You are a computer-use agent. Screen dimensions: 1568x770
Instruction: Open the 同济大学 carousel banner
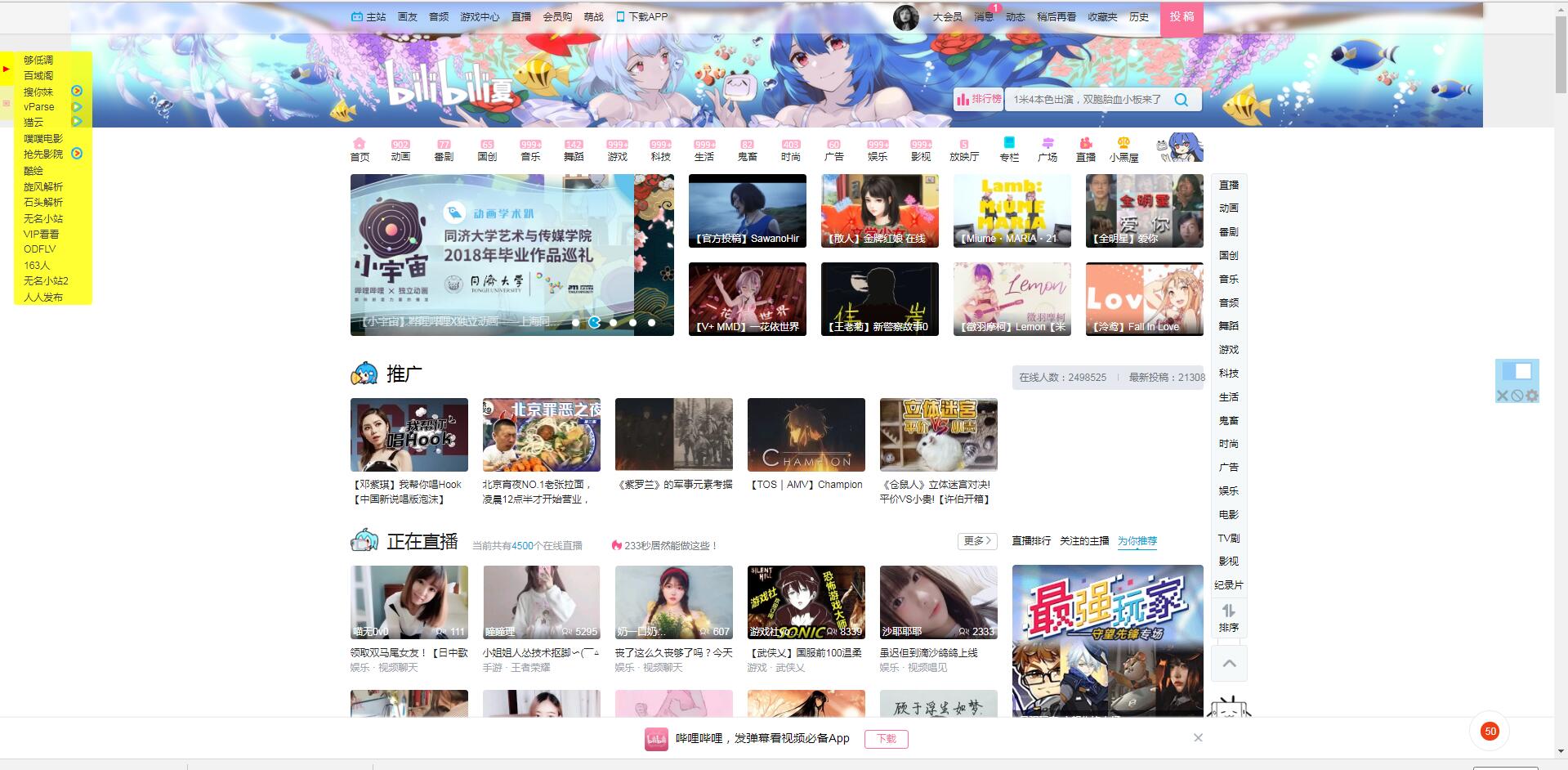click(x=512, y=255)
